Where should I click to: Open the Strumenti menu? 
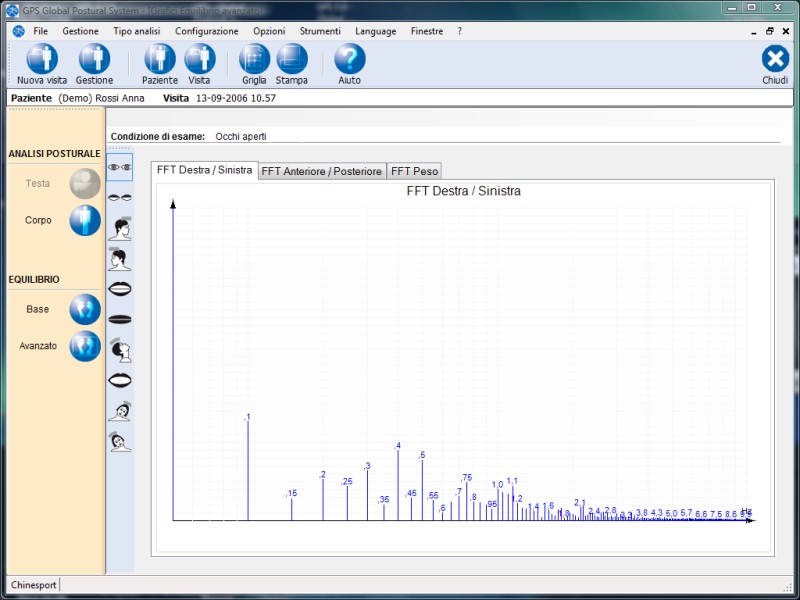pyautogui.click(x=320, y=31)
